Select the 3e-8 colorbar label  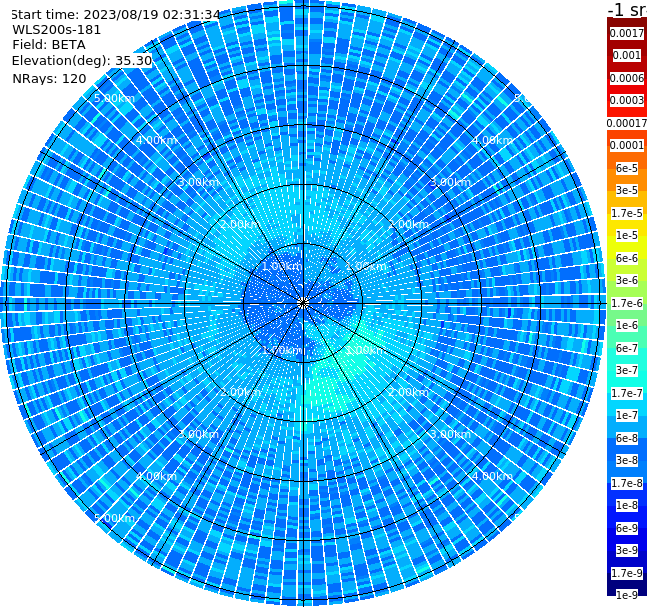(627, 460)
